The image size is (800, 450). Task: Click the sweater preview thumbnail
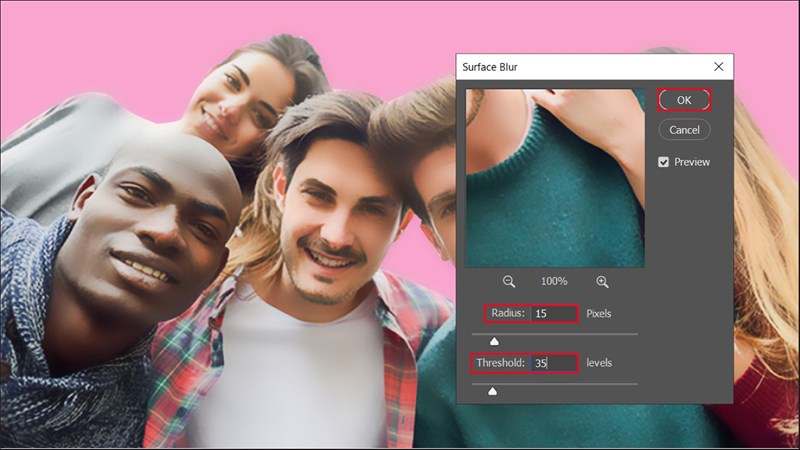tap(555, 179)
